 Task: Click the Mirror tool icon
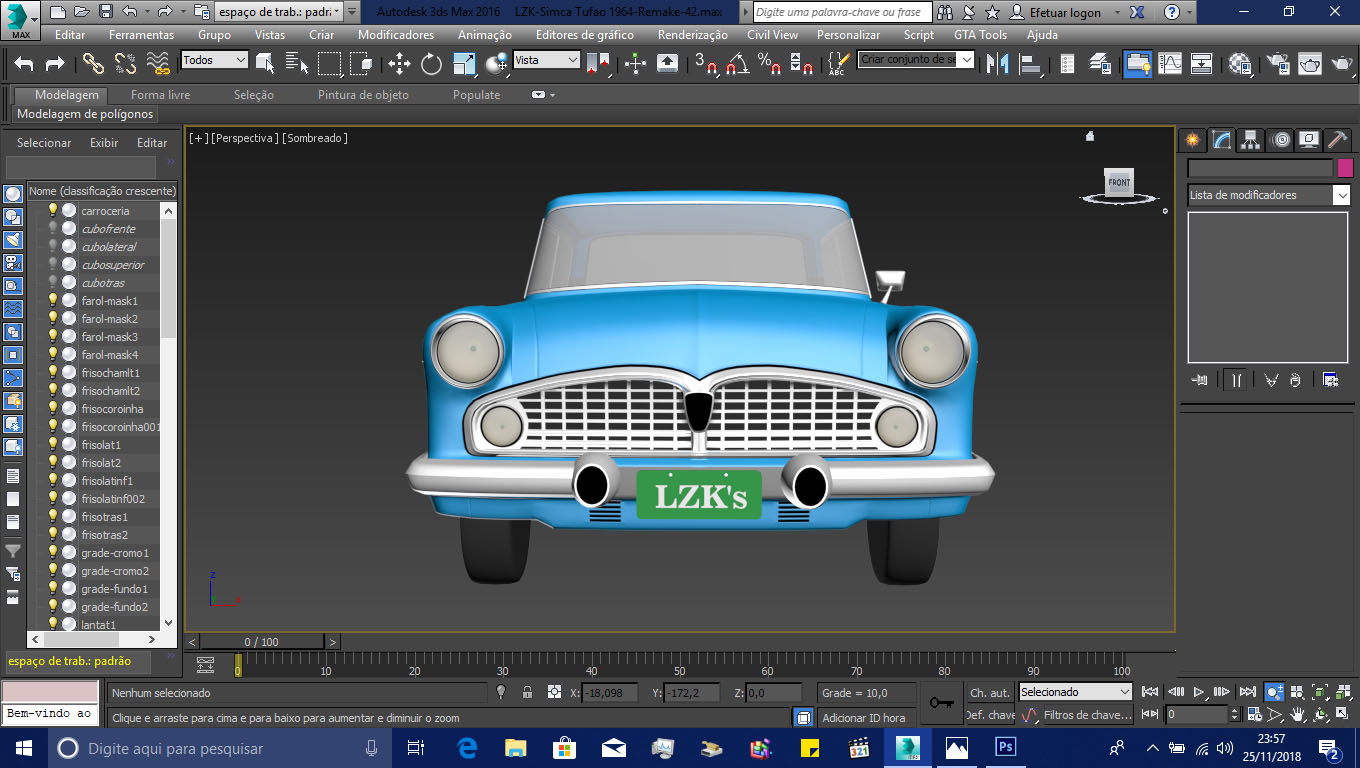(x=997, y=64)
